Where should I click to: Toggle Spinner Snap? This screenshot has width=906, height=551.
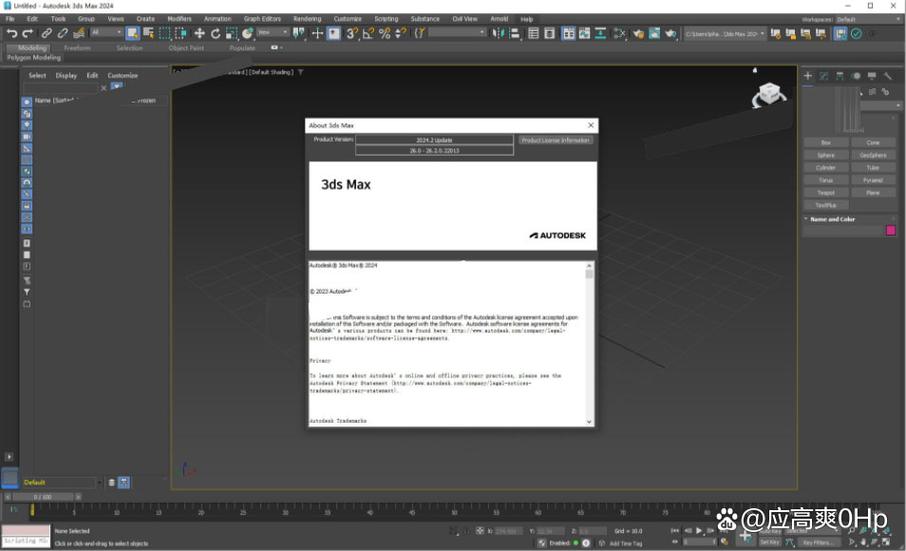(x=400, y=33)
